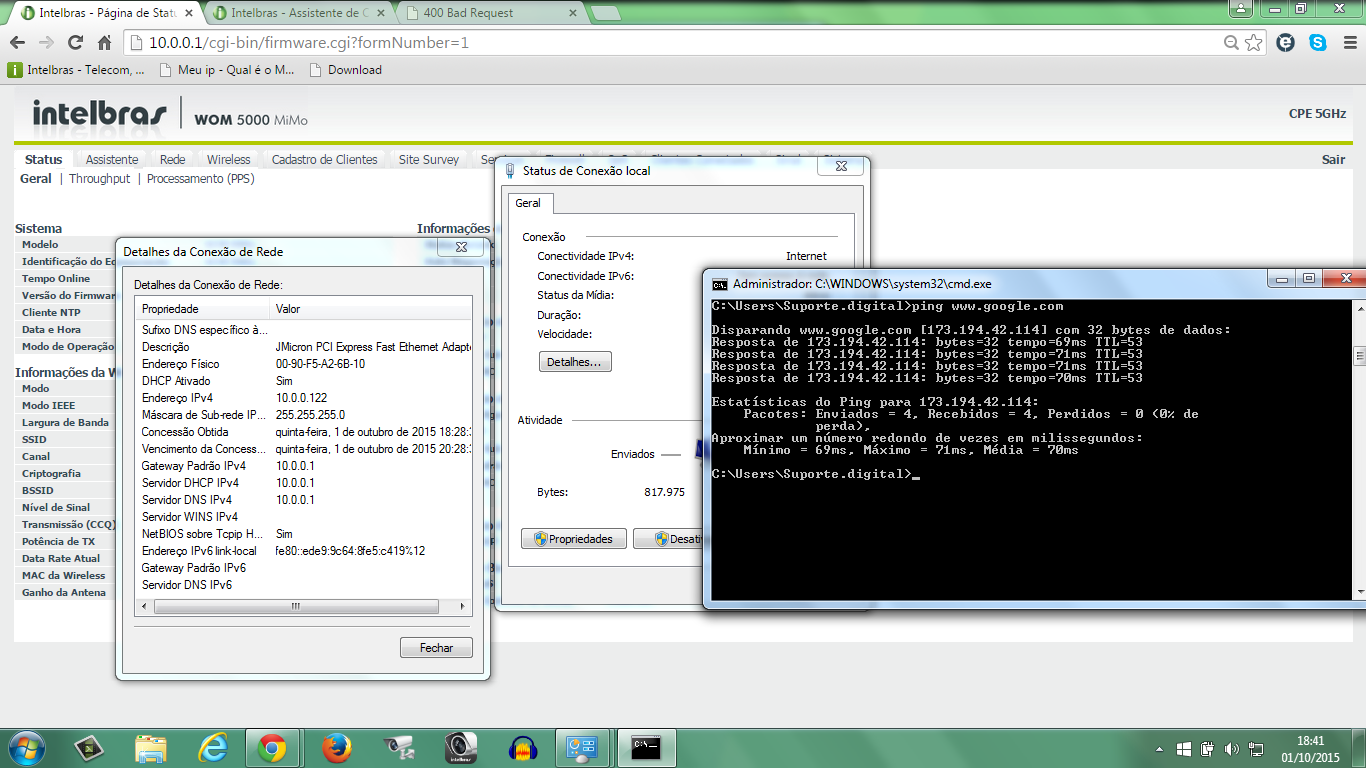Click the volume icon in system tray

coord(1230,749)
